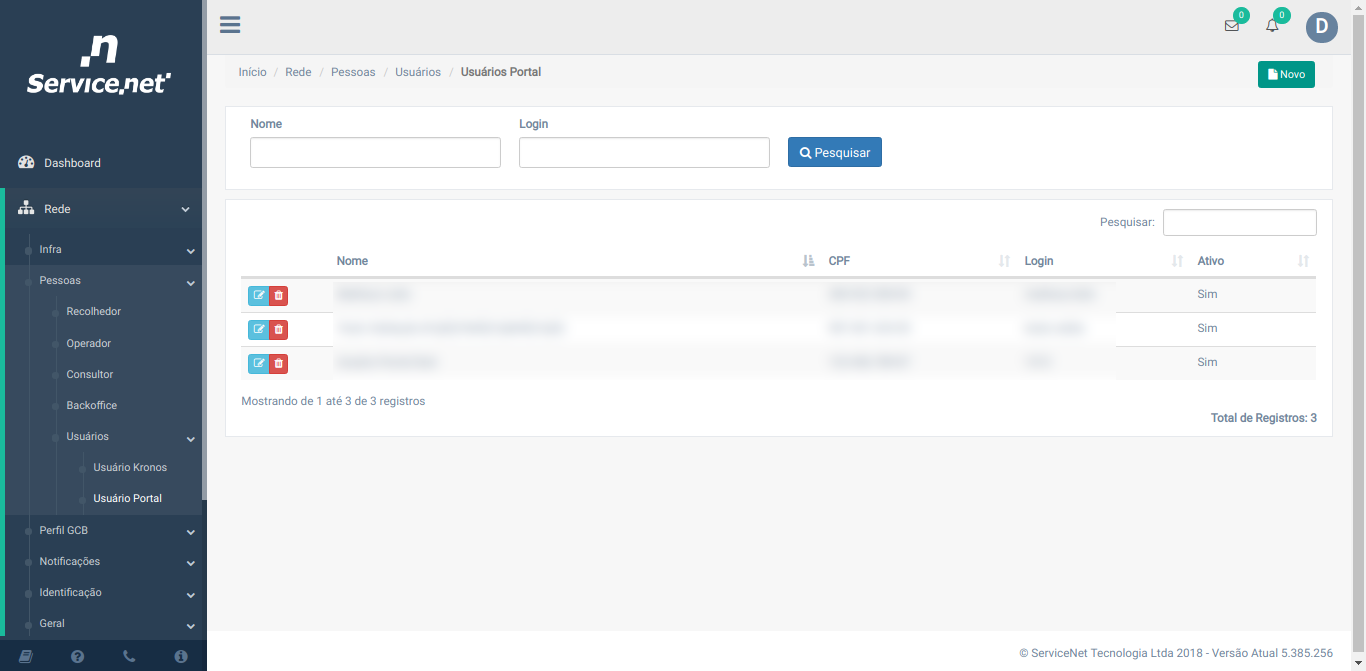Sort table by Ativo column
Viewport: 1366px width, 671px height.
[1252, 261]
